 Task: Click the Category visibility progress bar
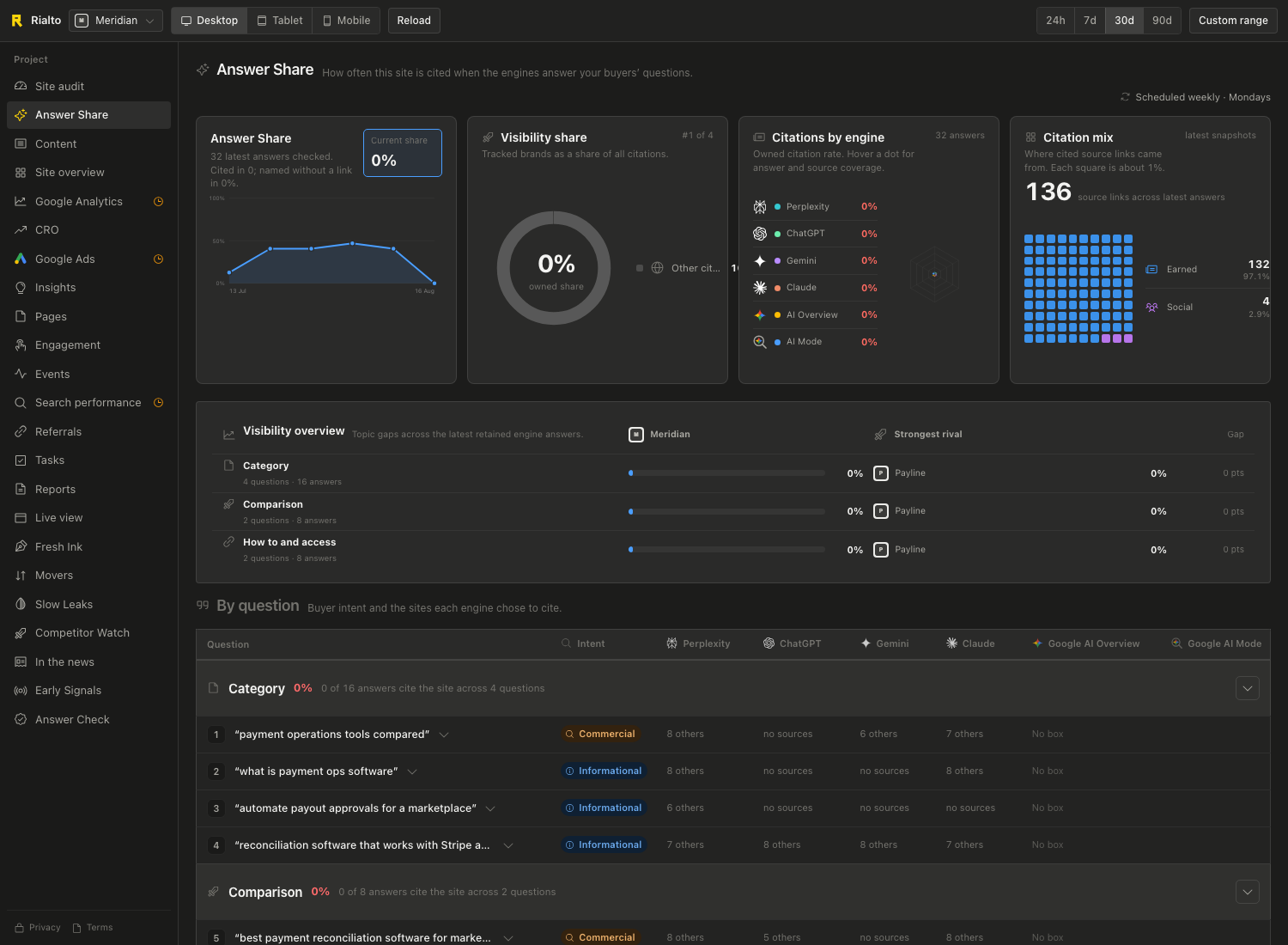[726, 473]
